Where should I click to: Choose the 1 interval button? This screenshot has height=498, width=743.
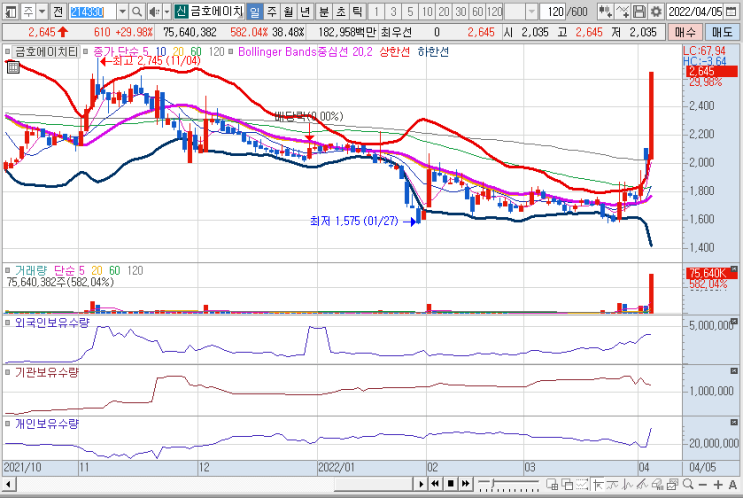coord(376,11)
